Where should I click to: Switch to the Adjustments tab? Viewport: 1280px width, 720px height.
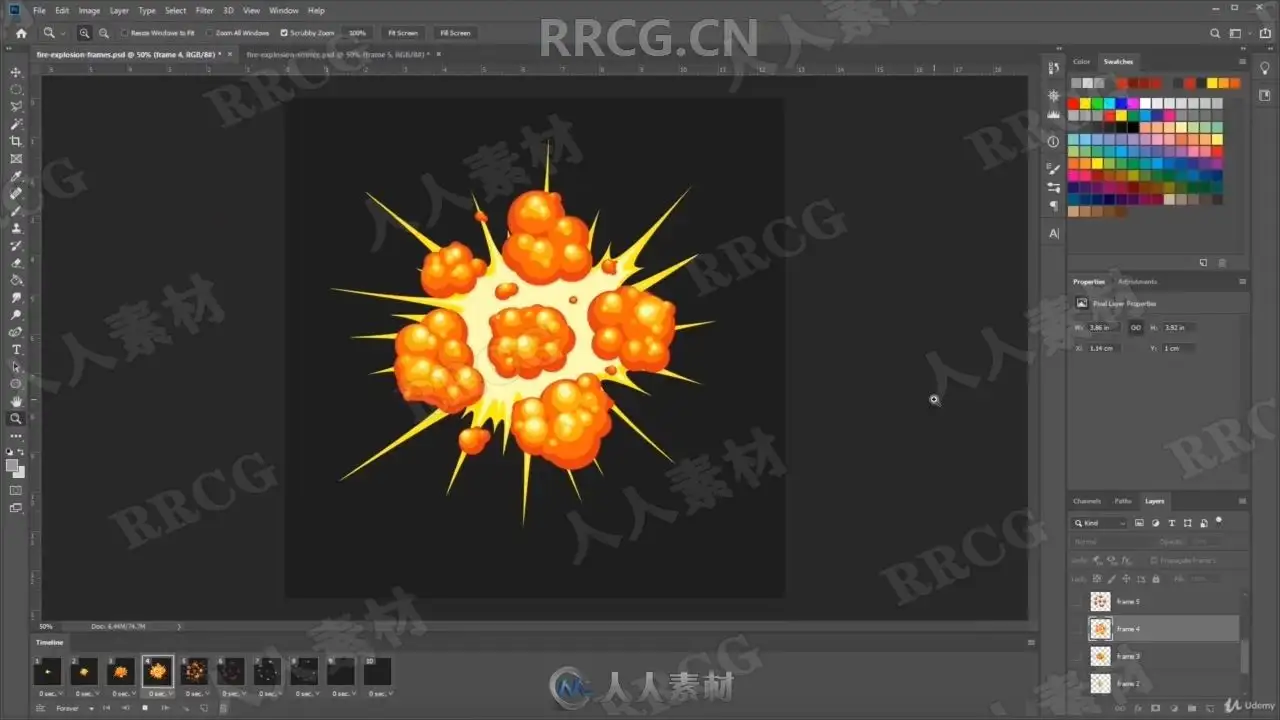click(x=1138, y=282)
